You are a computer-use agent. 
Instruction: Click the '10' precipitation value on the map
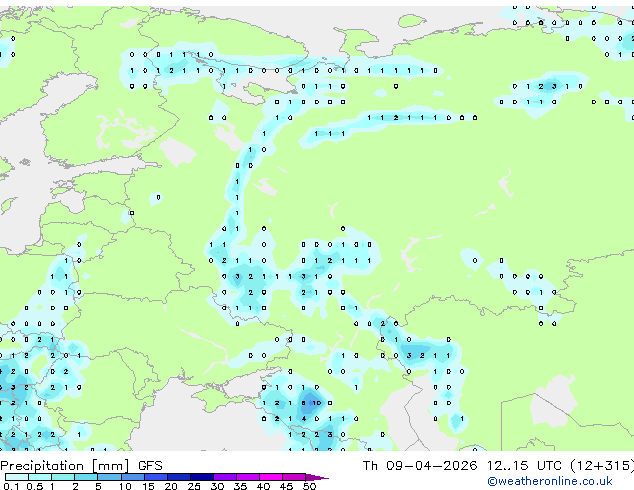click(x=317, y=403)
